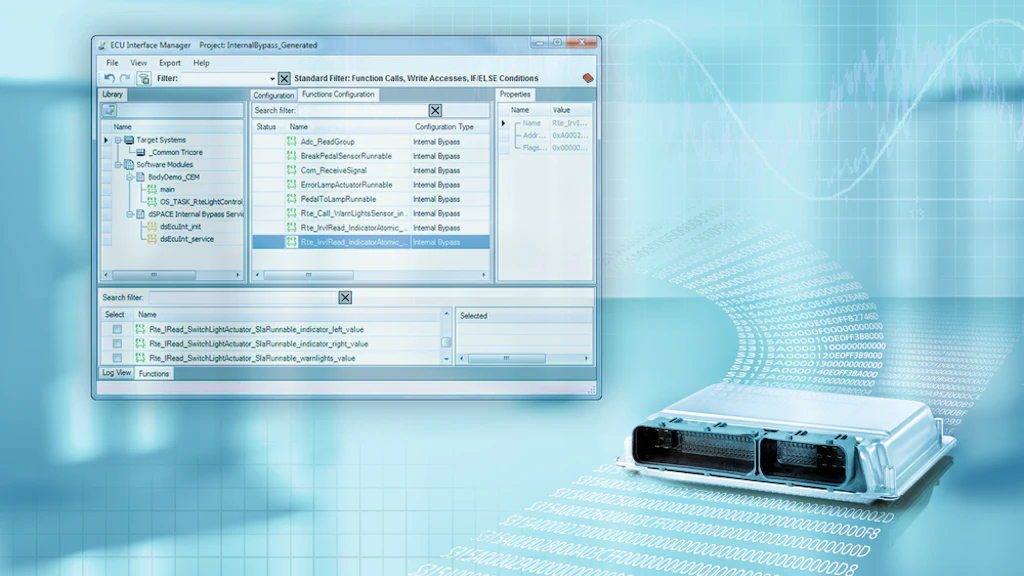Click the function icon for Adc_ReadGroup
Image resolution: width=1024 pixels, height=576 pixels.
tap(291, 142)
